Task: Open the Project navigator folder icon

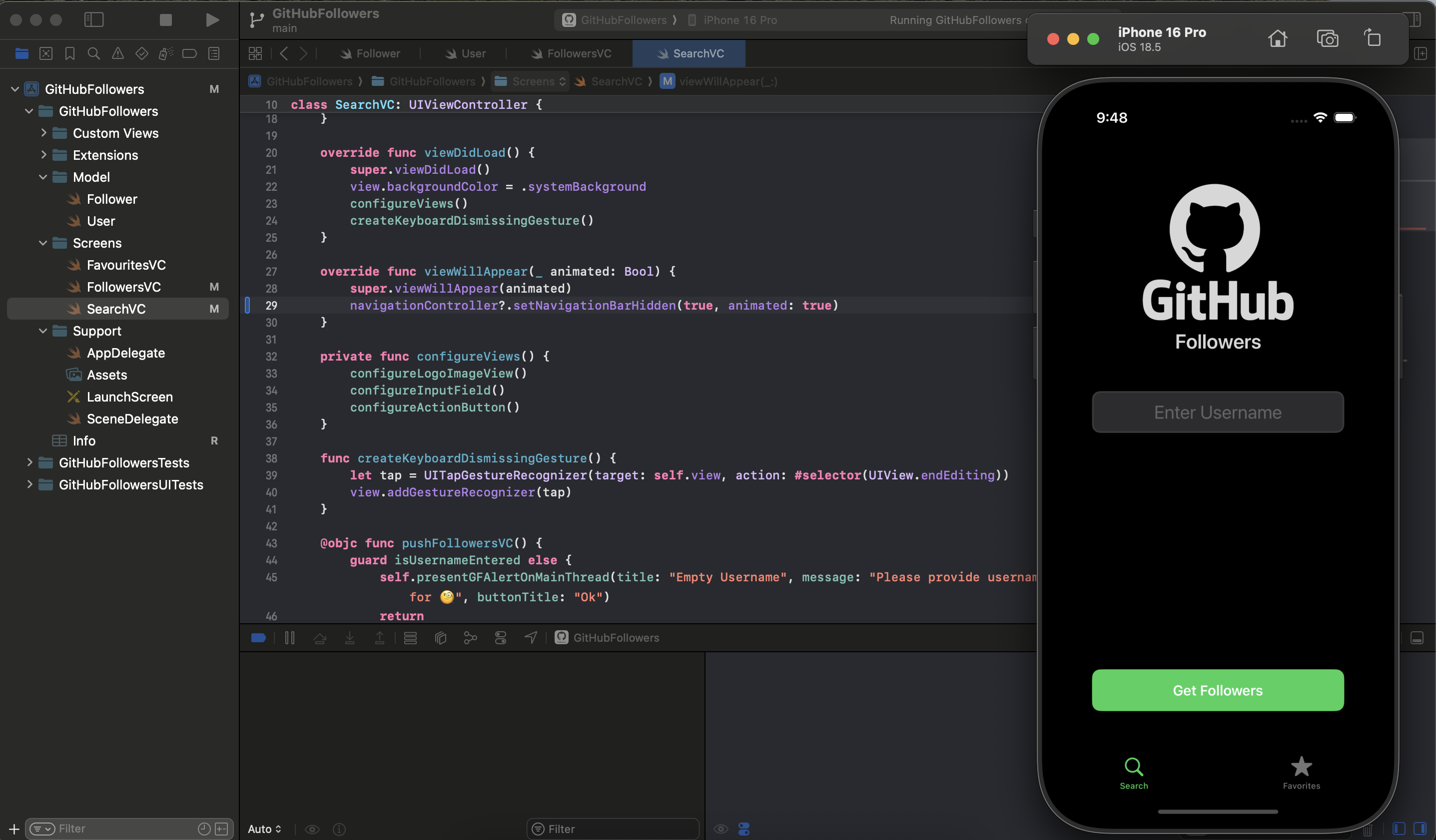Action: (22, 53)
